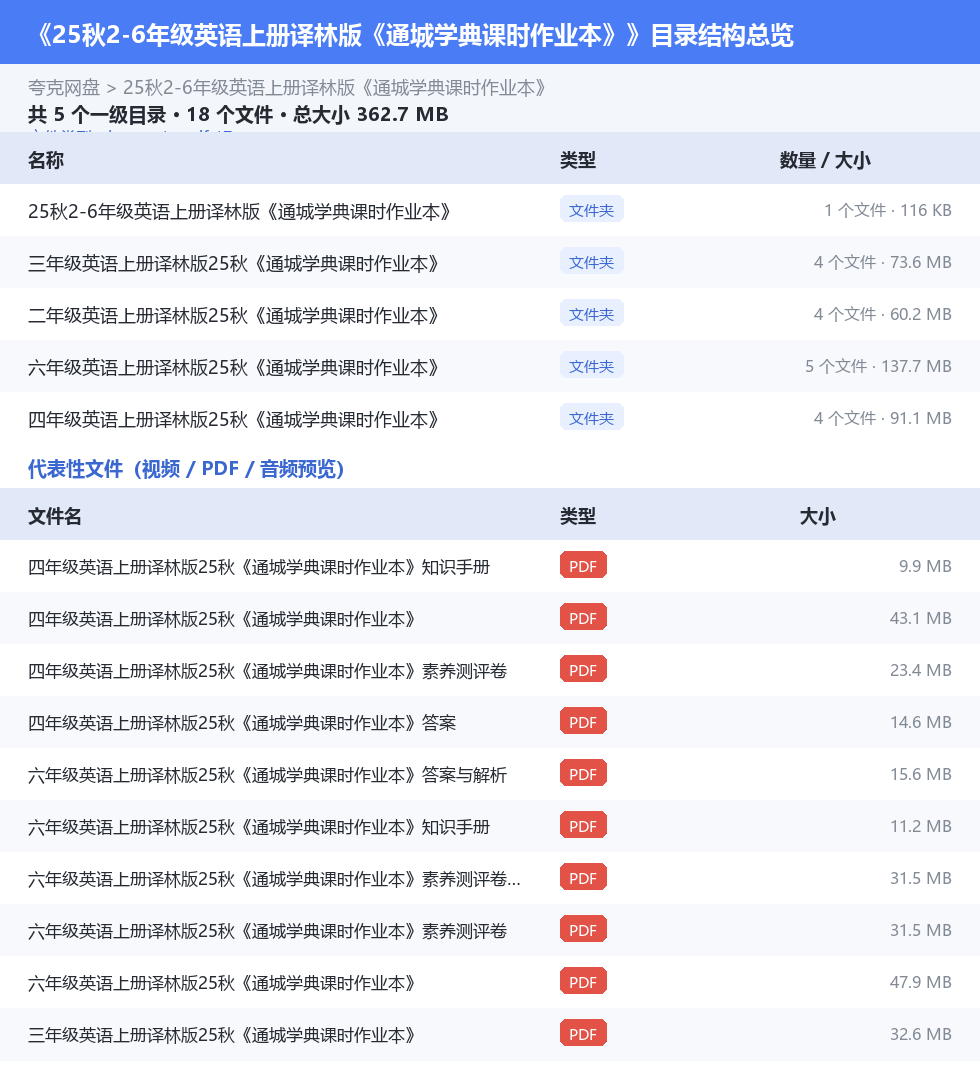Click the 类型 header in folder table

pos(578,160)
